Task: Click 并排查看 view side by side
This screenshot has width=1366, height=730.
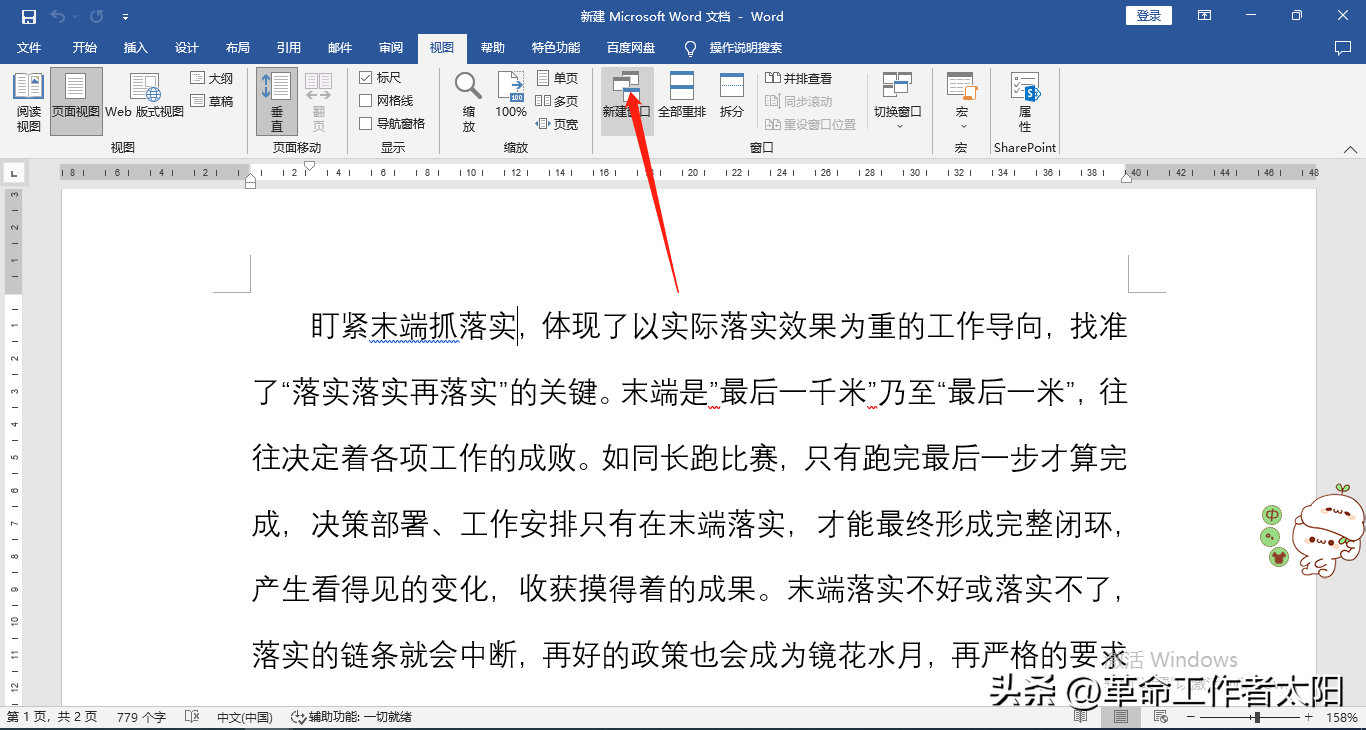Action: (x=799, y=78)
